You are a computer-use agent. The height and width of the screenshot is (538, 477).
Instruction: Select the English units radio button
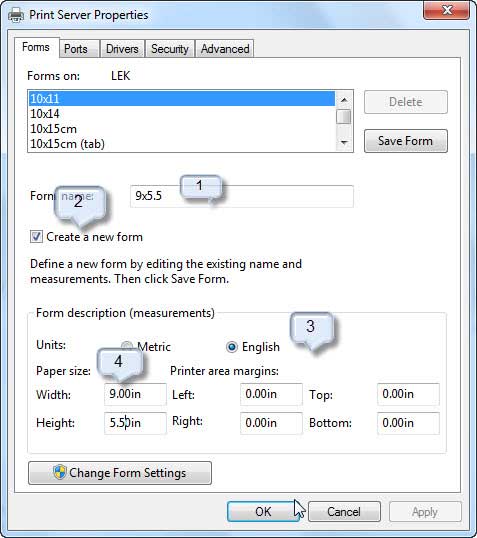click(x=232, y=347)
